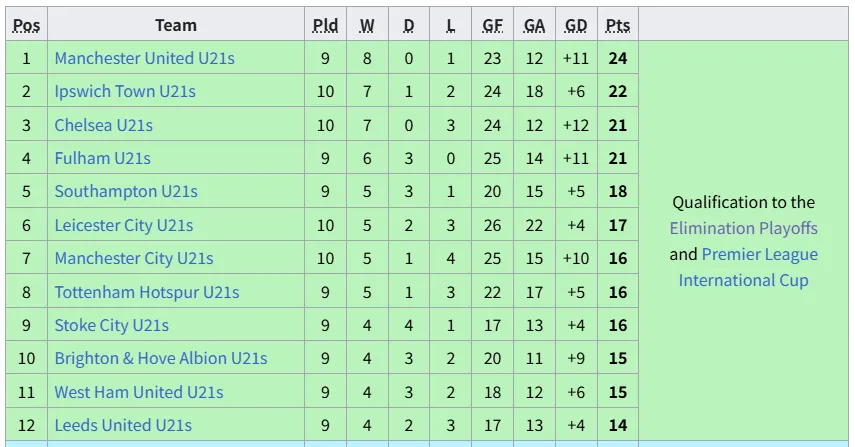Open the Leicester City U21s link
The image size is (855, 447).
pos(123,225)
